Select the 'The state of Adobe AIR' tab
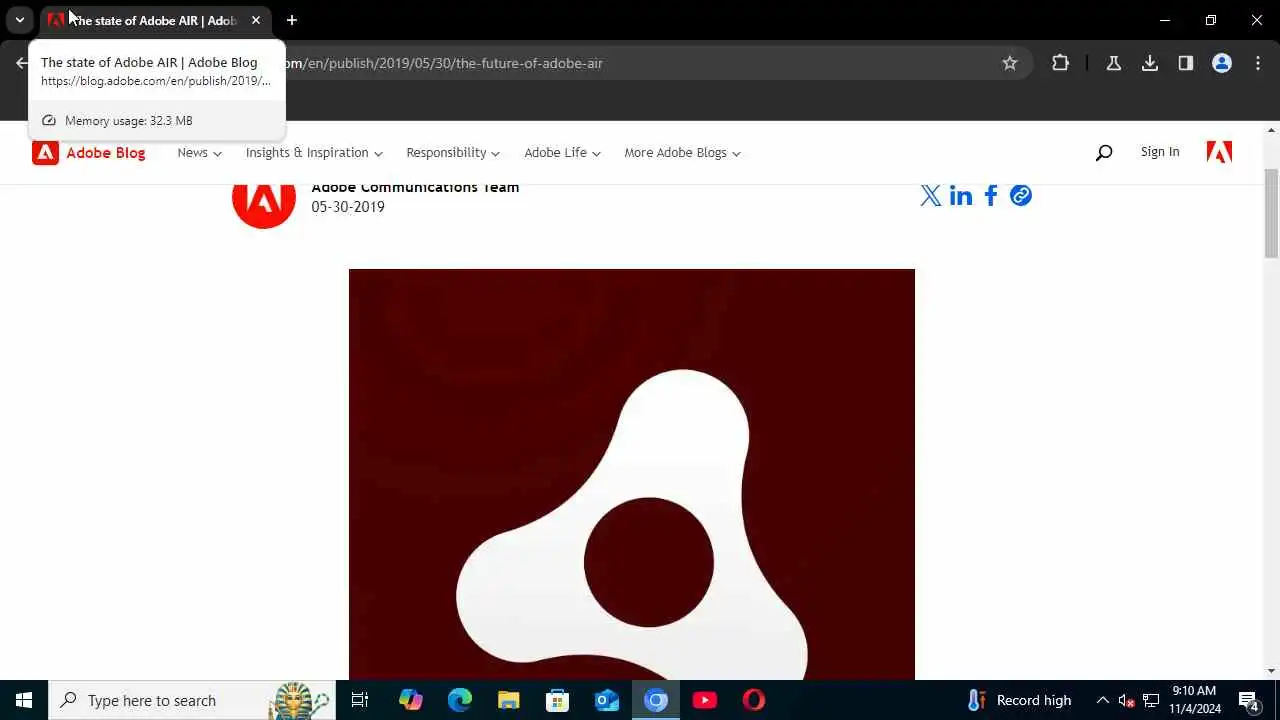This screenshot has height=720, width=1280. pos(155,20)
